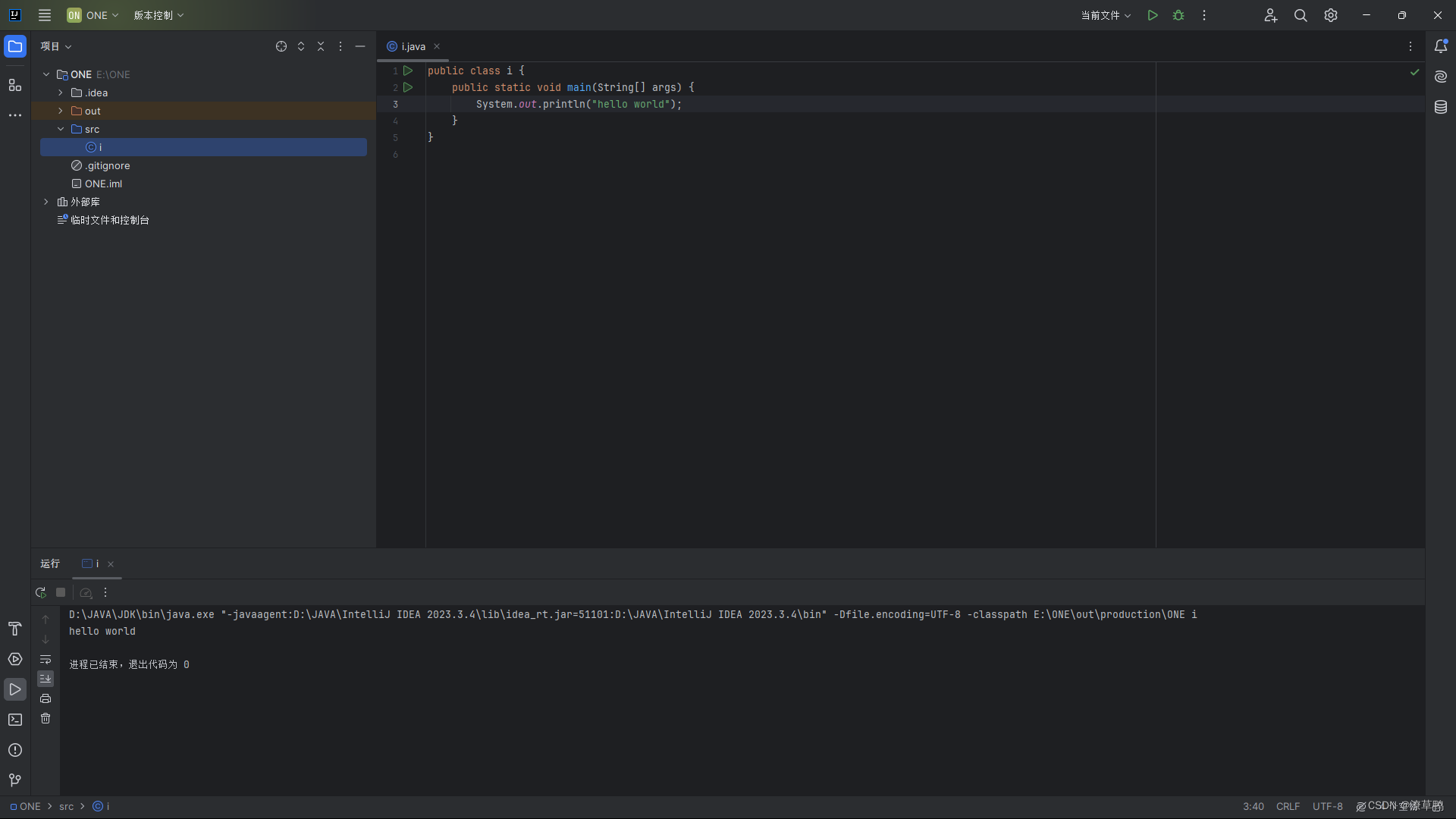The width and height of the screenshot is (1456, 819).
Task: Toggle the Project tool window button
Action: (15, 47)
